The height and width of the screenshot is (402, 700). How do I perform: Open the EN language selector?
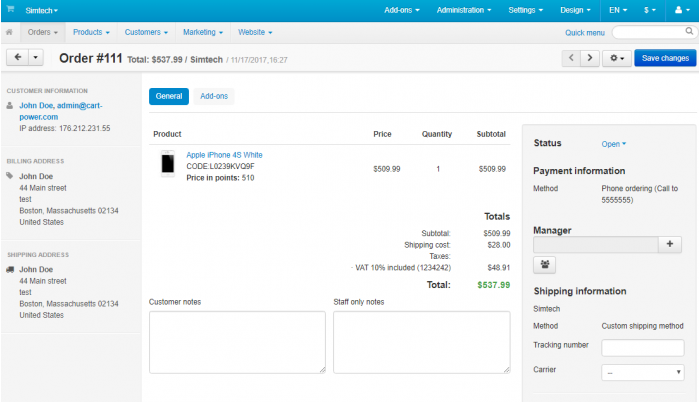[618, 10]
